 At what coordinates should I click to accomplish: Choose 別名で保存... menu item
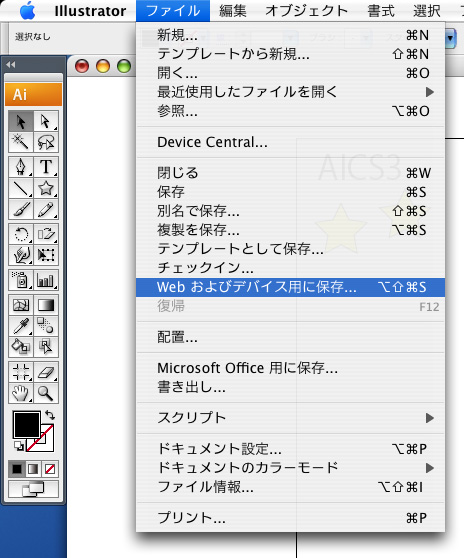[290, 211]
